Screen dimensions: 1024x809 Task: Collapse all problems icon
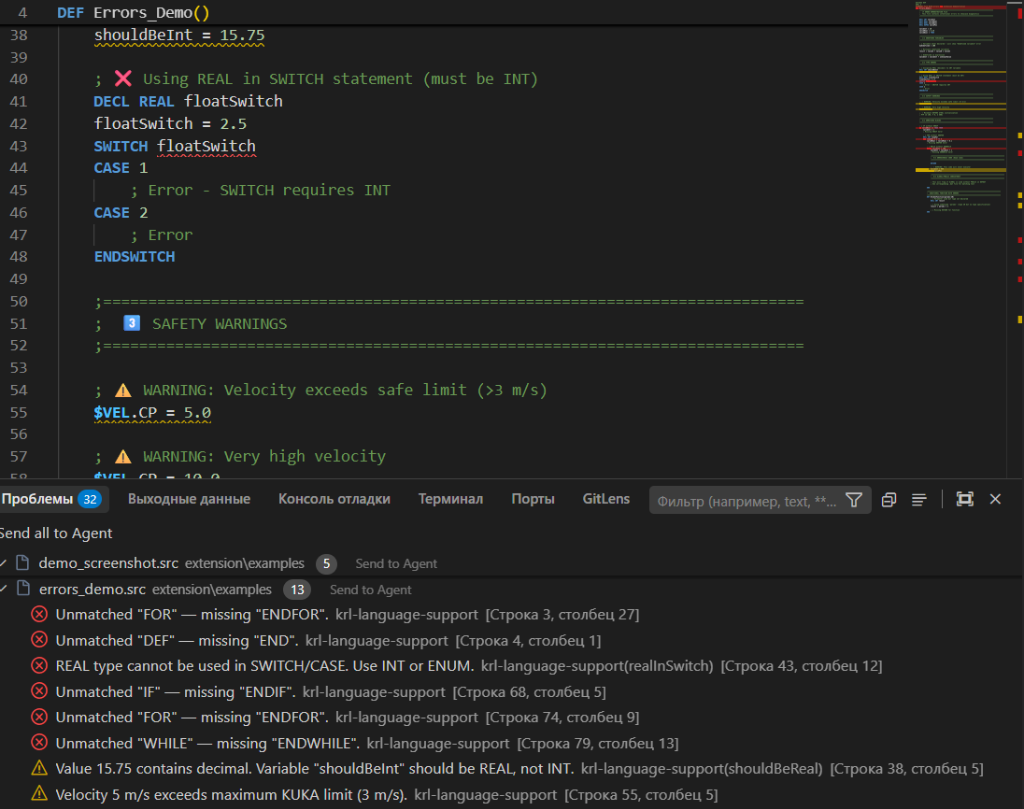tap(888, 500)
